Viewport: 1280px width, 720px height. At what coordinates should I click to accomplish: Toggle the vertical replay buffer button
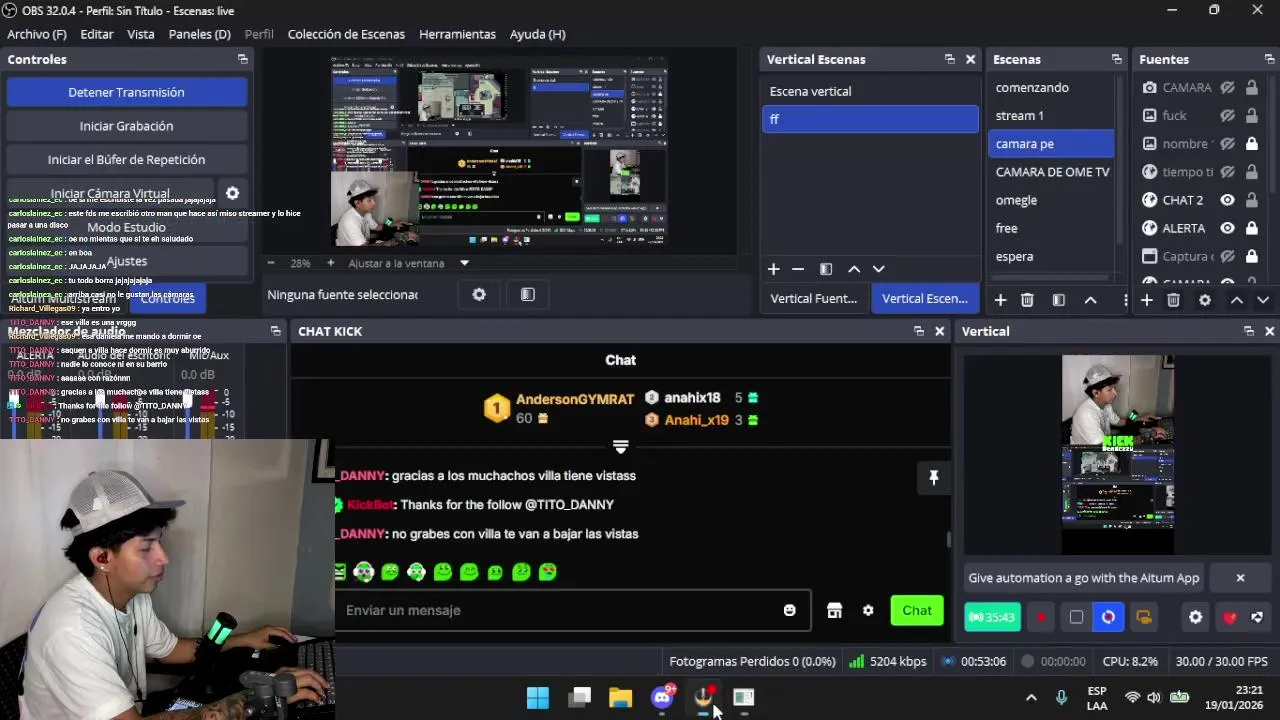tap(1109, 617)
